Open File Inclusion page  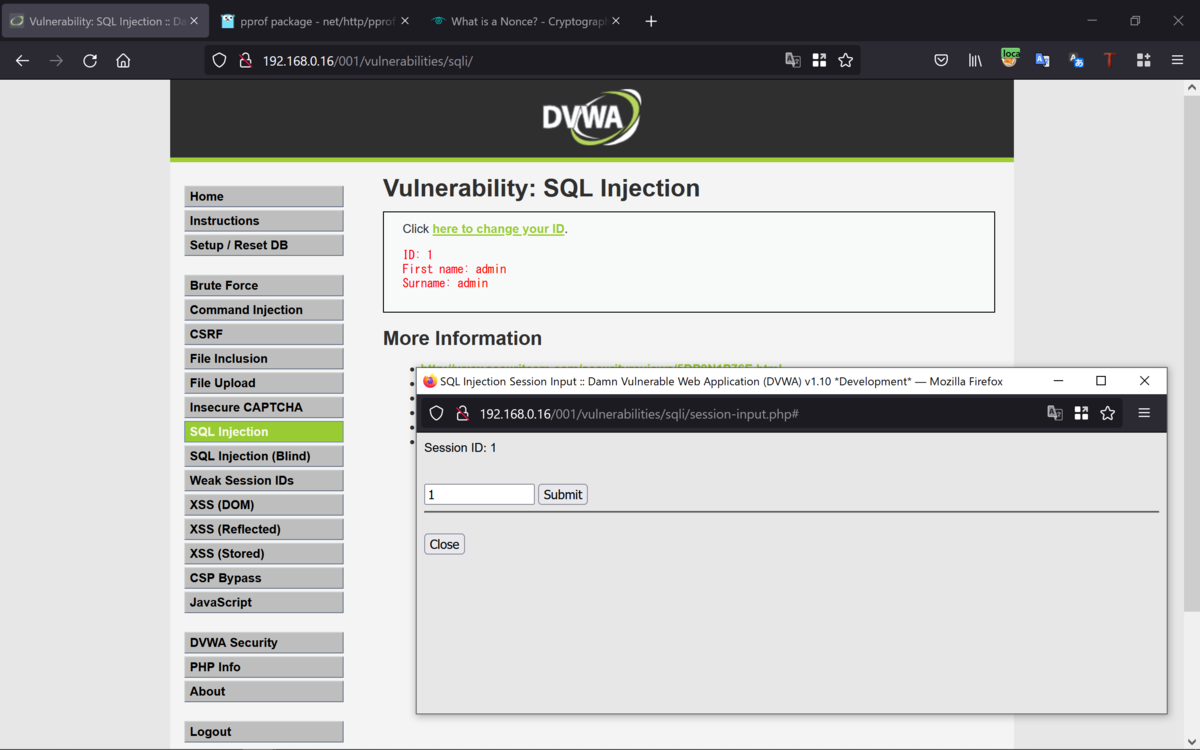pyautogui.click(x=264, y=359)
